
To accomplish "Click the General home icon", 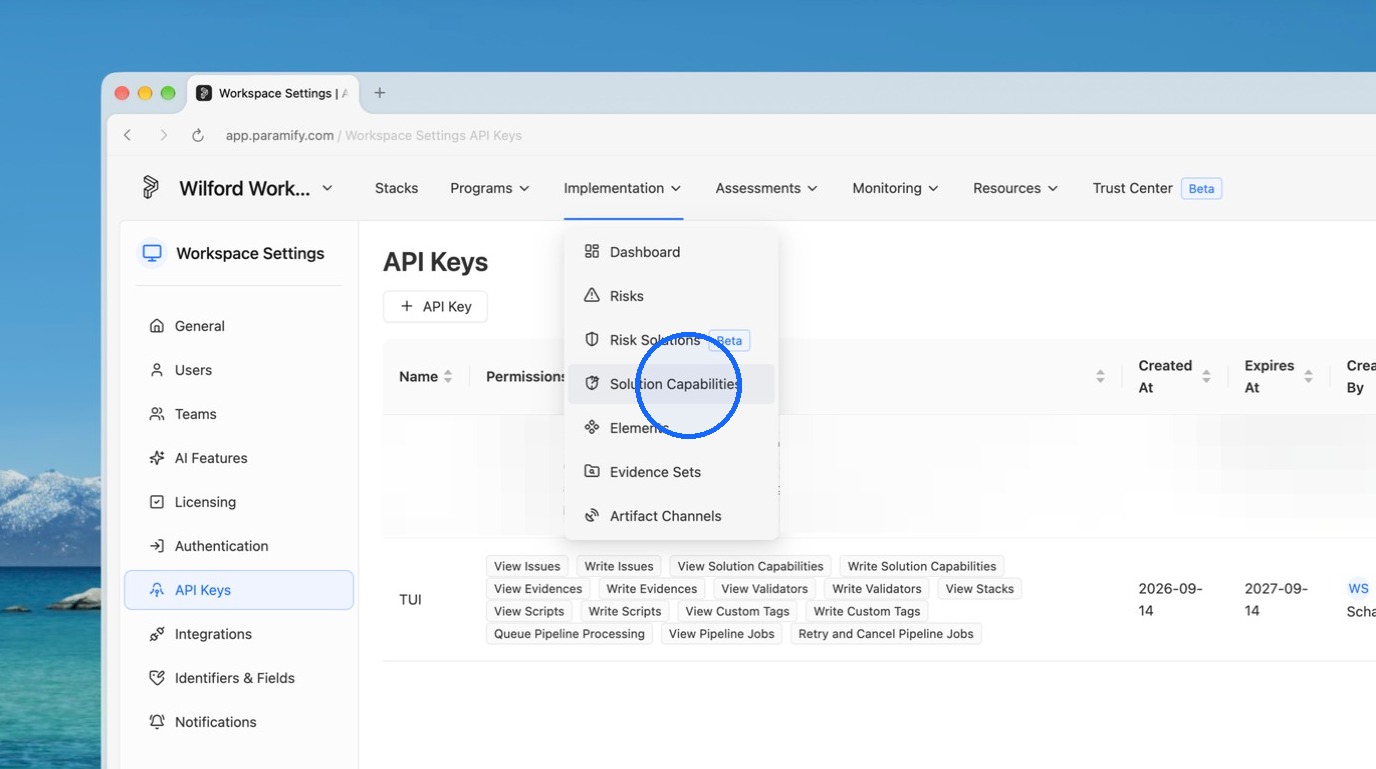I will 157,326.
